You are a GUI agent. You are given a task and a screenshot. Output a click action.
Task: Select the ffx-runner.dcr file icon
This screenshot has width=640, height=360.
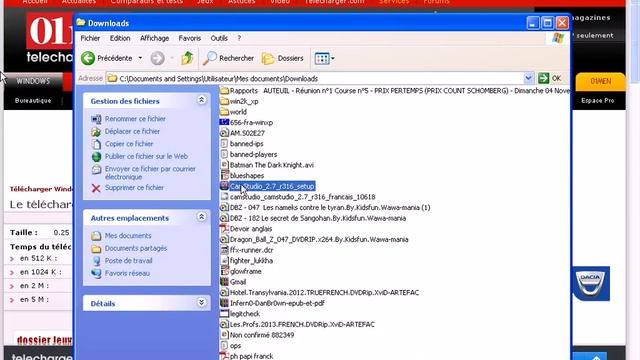point(224,250)
